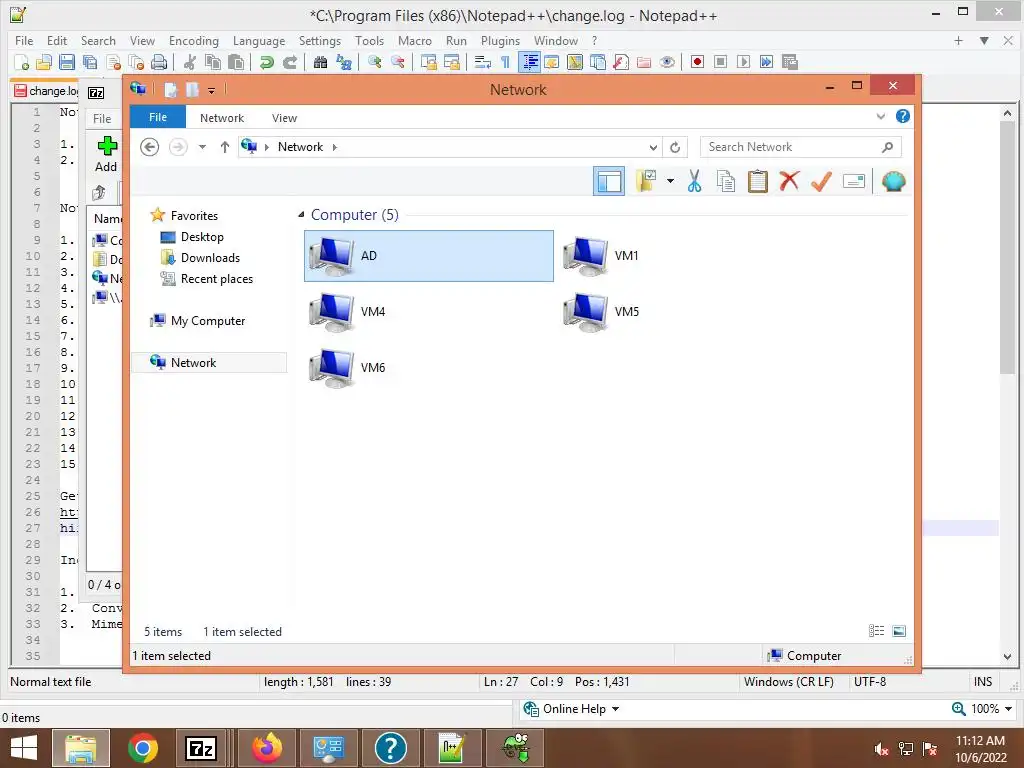
Task: Click the arrow after Network in breadcrumb
Action: tap(334, 148)
